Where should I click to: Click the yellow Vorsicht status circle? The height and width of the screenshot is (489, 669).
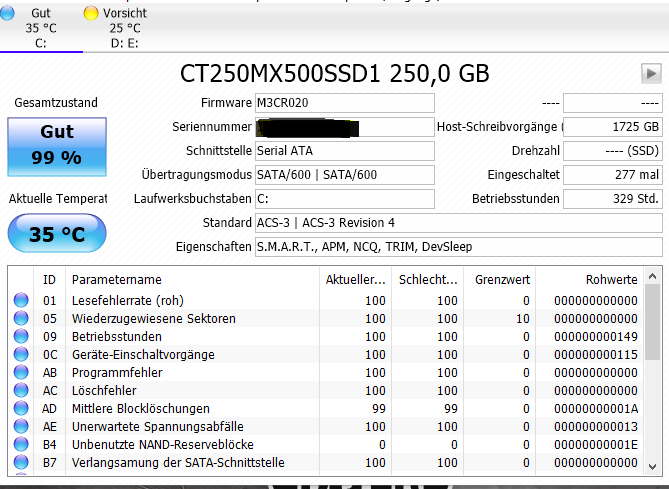click(x=91, y=13)
